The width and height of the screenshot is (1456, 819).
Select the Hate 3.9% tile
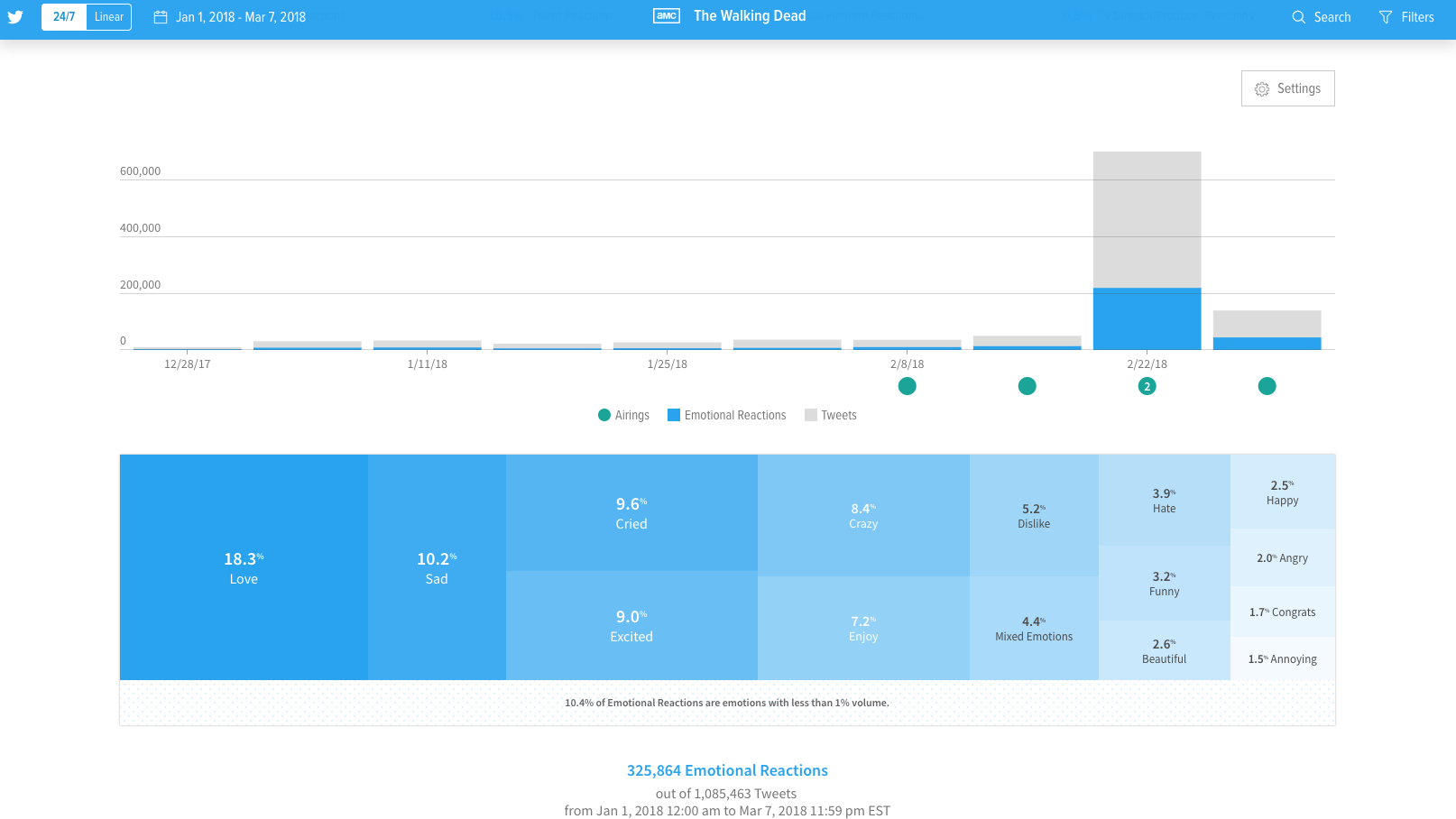pos(1165,500)
